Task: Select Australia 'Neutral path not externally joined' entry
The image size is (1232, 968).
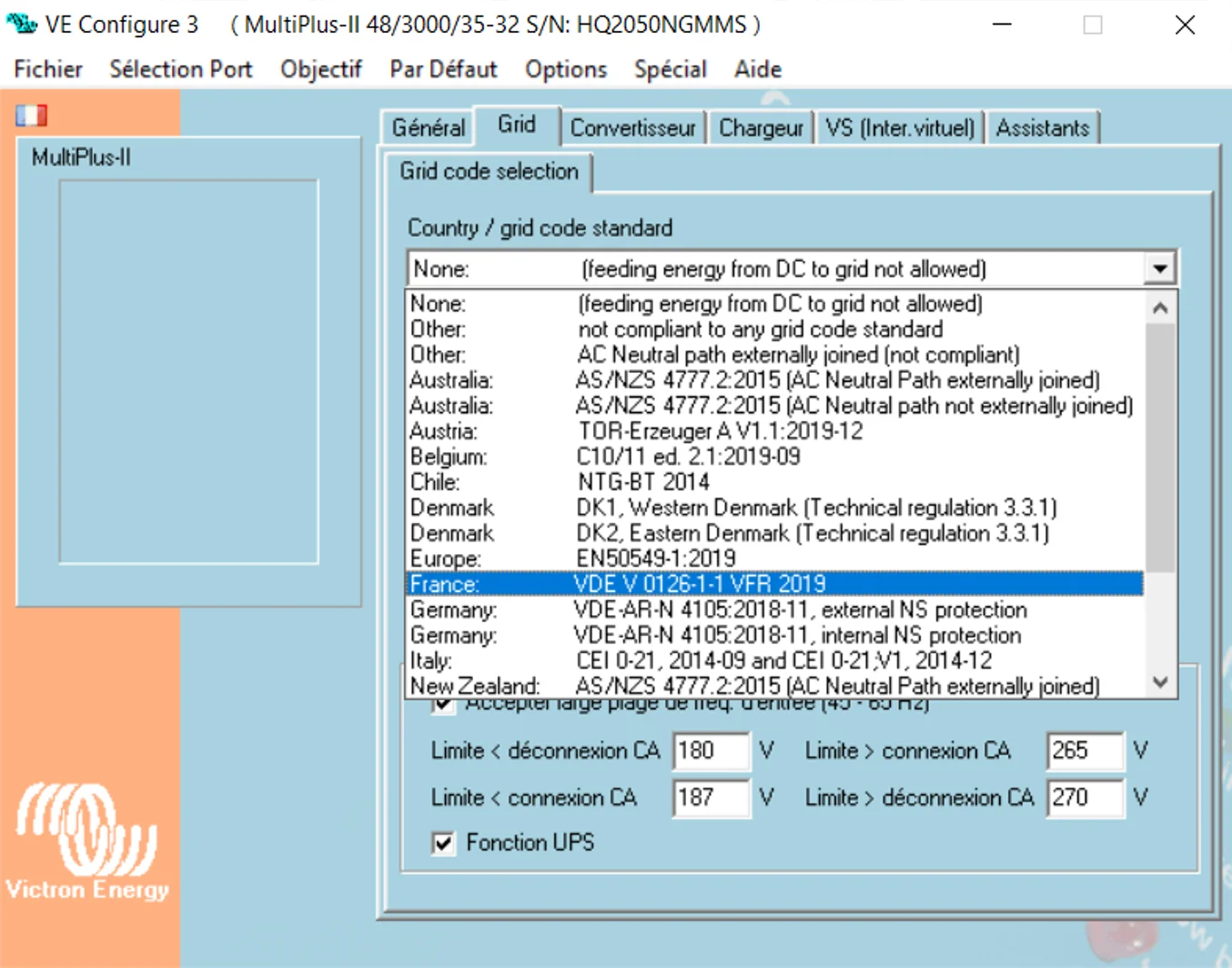Action: point(775,406)
